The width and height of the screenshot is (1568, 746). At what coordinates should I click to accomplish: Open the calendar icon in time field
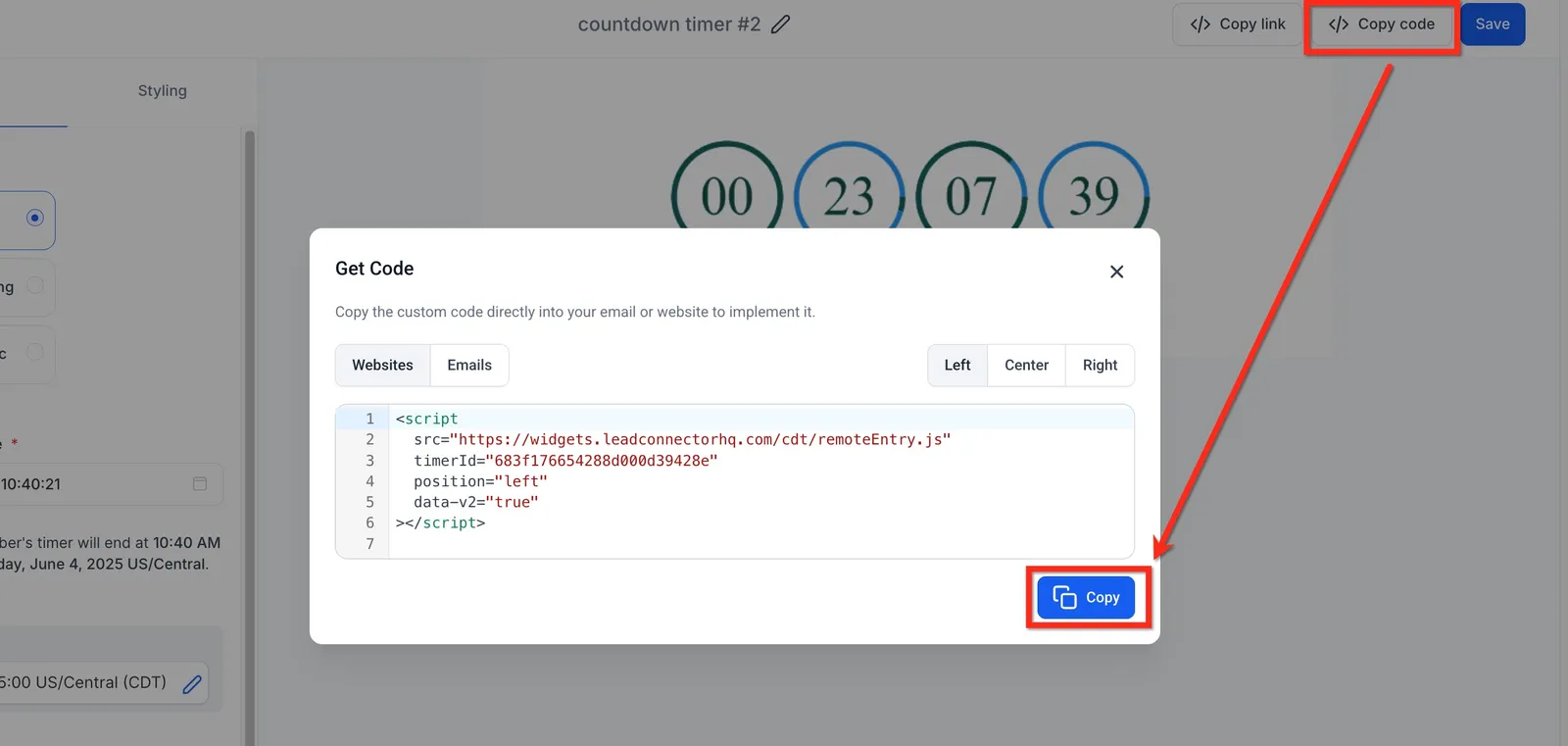(200, 483)
